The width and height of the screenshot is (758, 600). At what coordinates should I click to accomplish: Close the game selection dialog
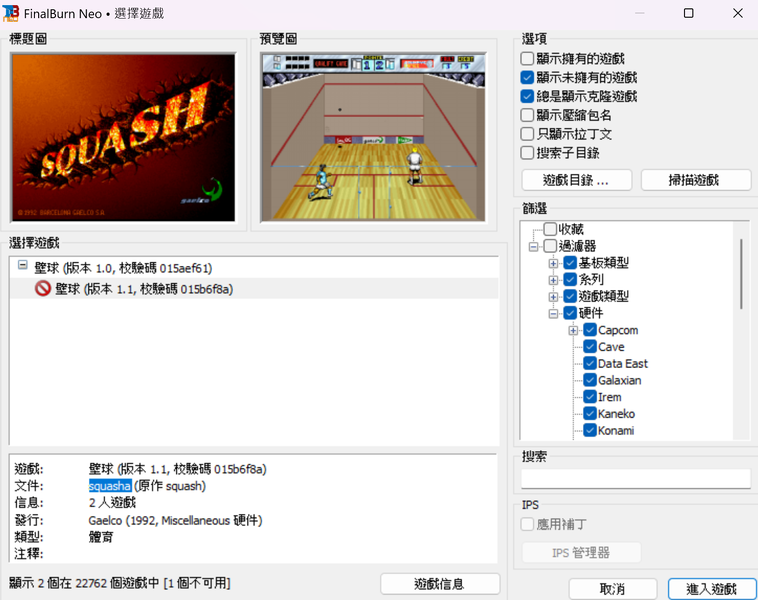click(738, 13)
